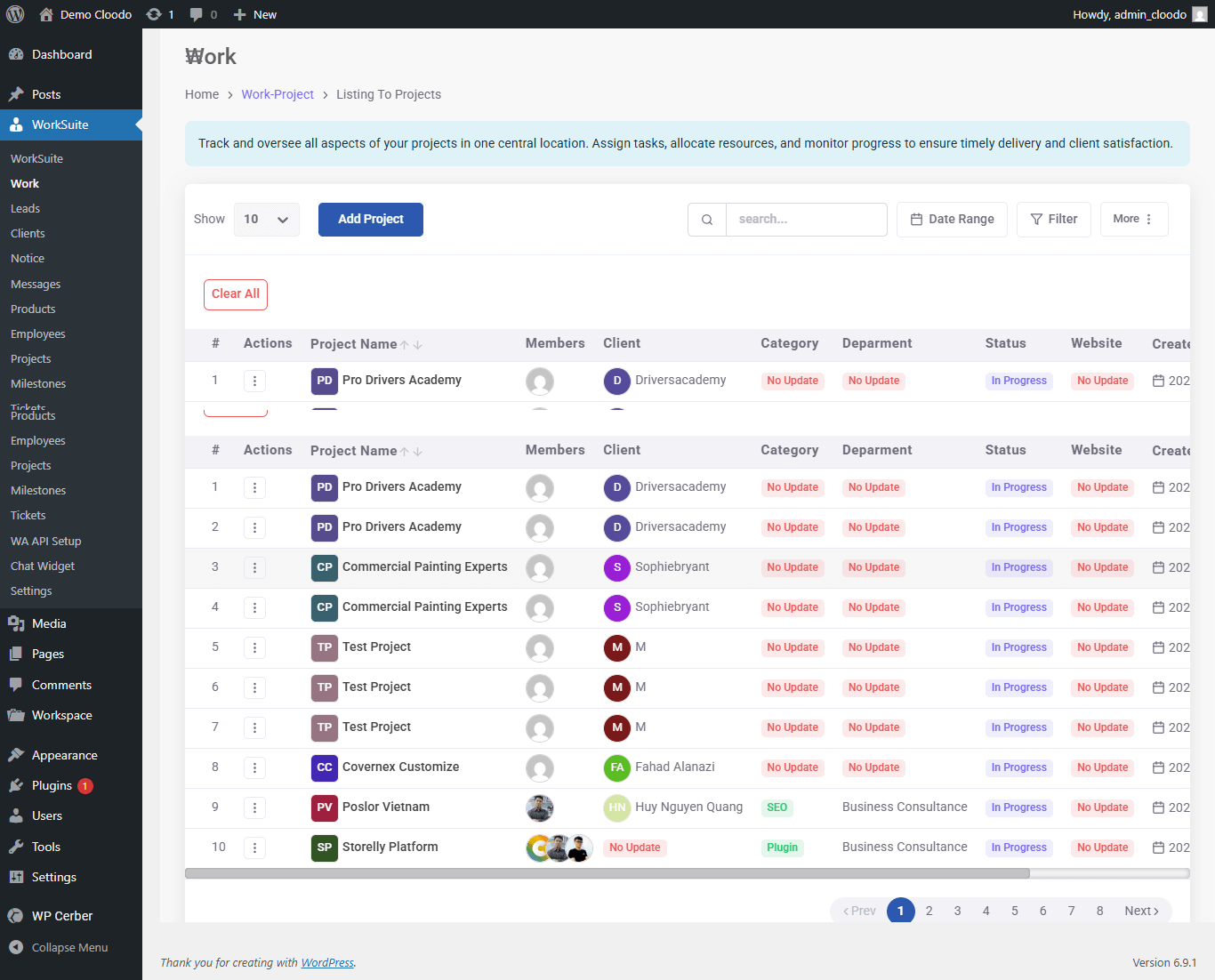Open Leads in WorkSuite submenu
This screenshot has height=980, width=1215.
pos(25,208)
